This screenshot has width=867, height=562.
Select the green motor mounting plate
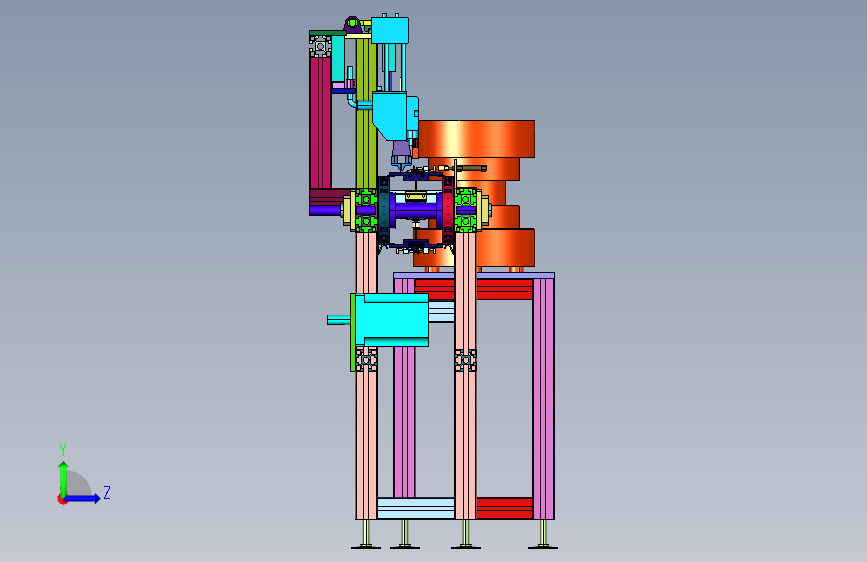(353, 332)
